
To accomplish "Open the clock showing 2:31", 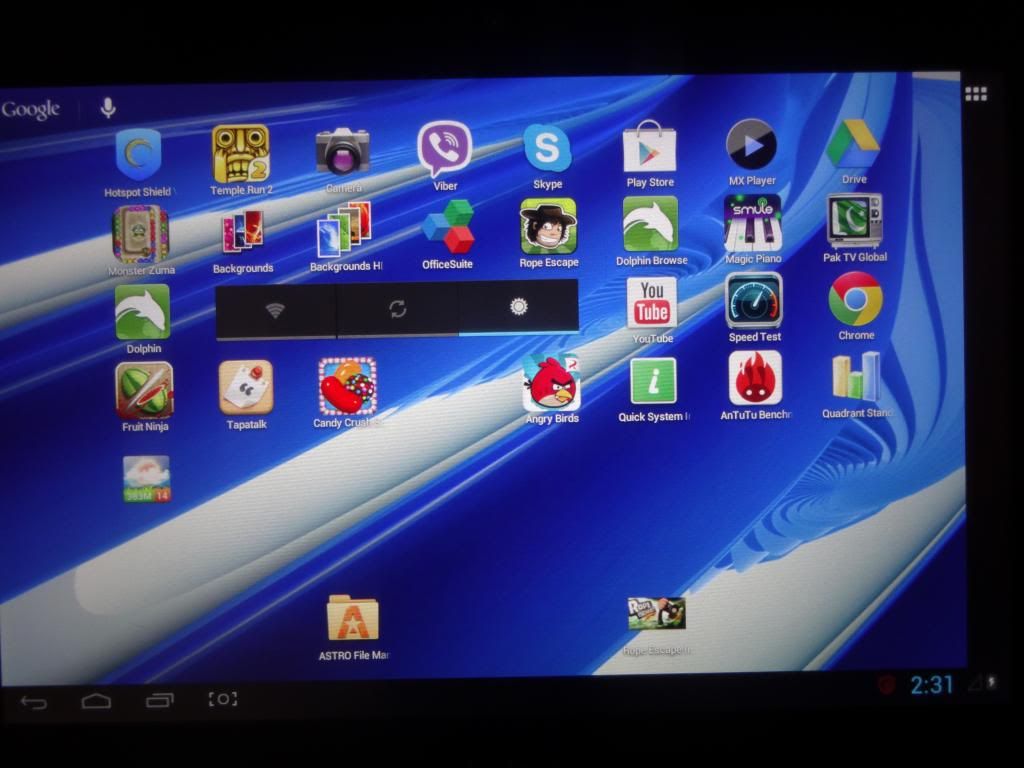I will tap(932, 685).
